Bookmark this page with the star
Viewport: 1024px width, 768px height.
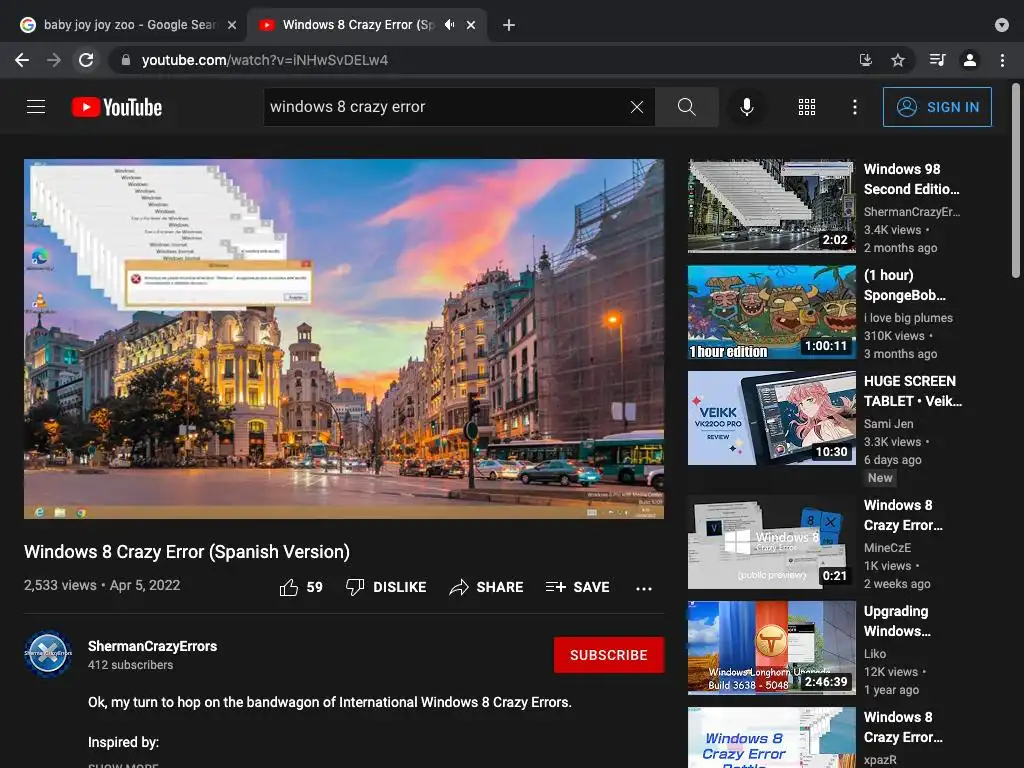click(x=898, y=60)
